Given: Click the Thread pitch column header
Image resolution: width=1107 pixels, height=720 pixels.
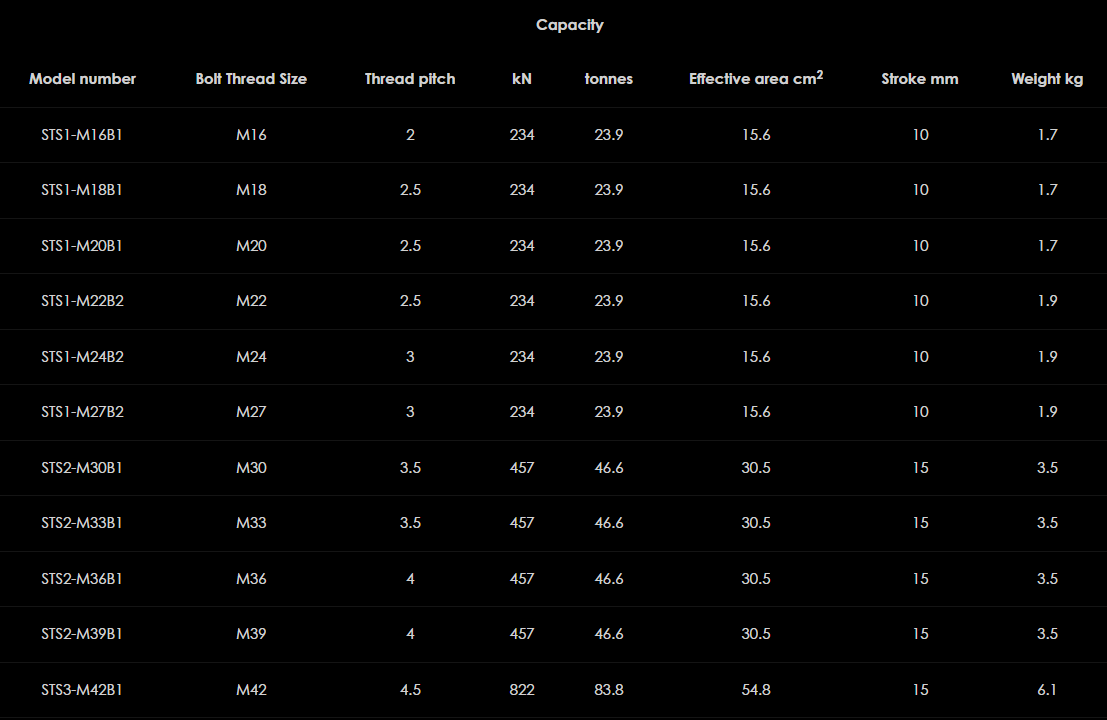Looking at the screenshot, I should click(x=410, y=79).
